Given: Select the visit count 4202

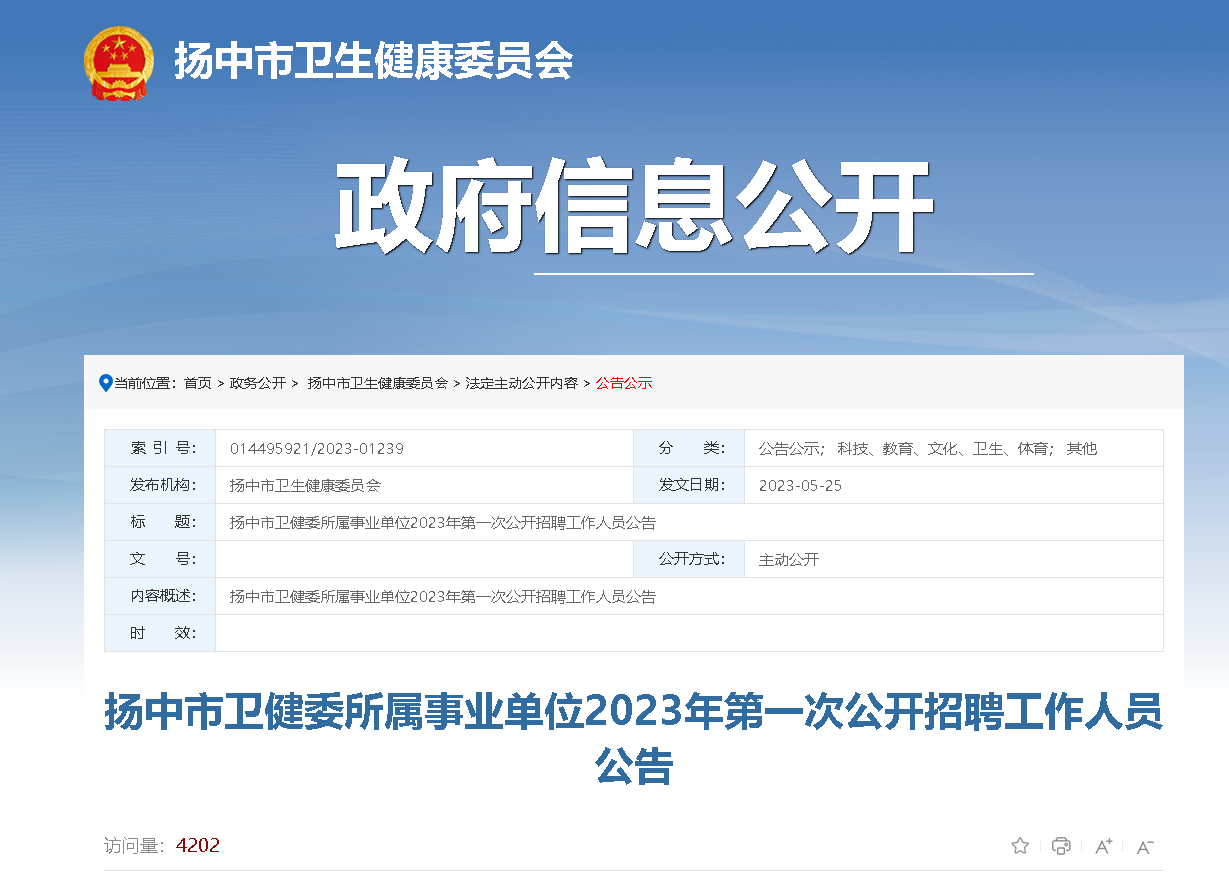Looking at the screenshot, I should pos(198,846).
